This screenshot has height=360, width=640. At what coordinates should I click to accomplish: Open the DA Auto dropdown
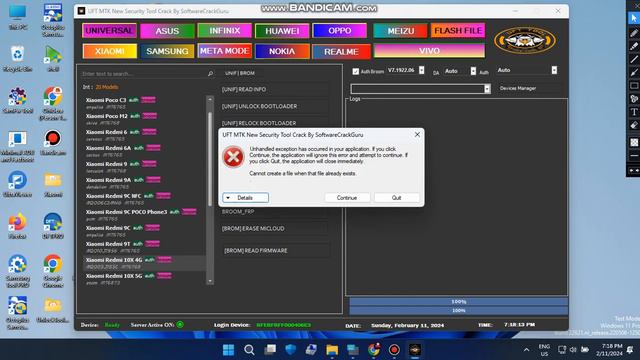[x=473, y=71]
